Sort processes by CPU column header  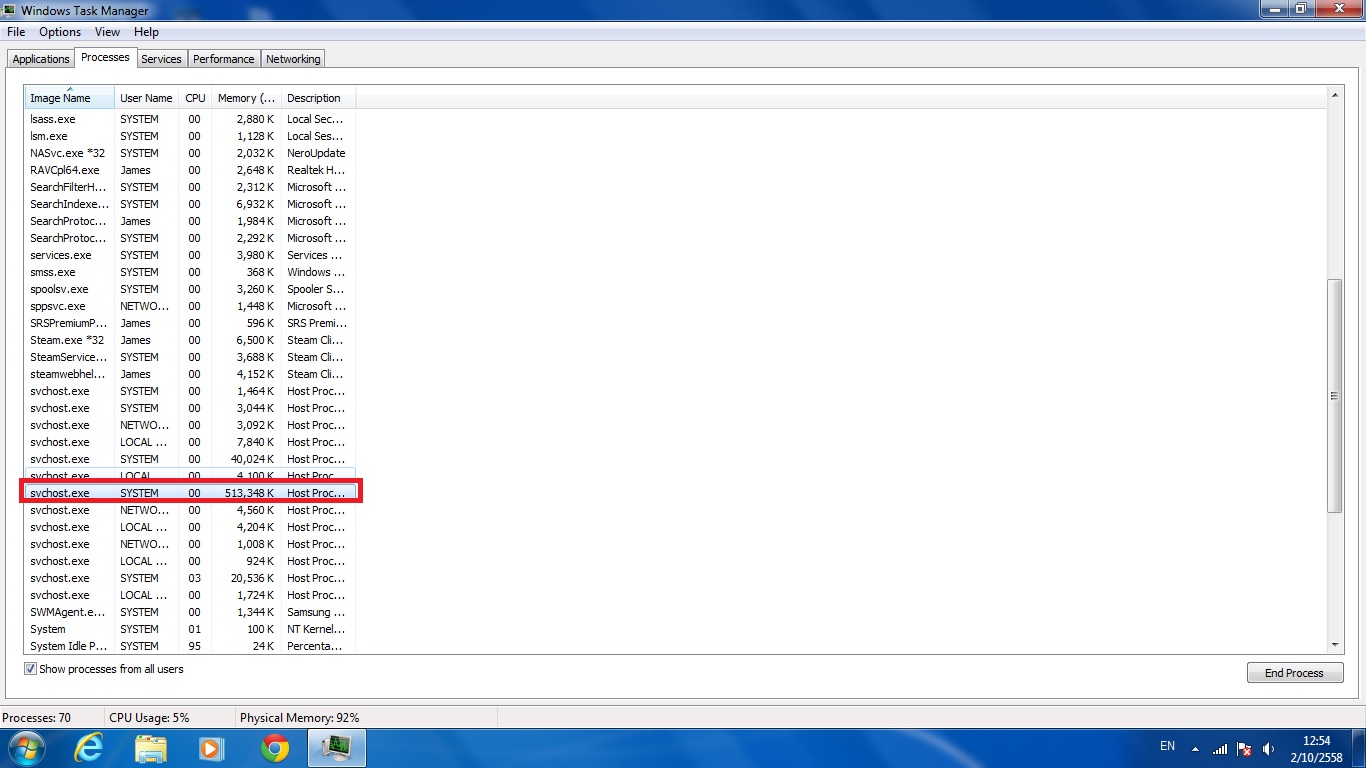pos(195,98)
